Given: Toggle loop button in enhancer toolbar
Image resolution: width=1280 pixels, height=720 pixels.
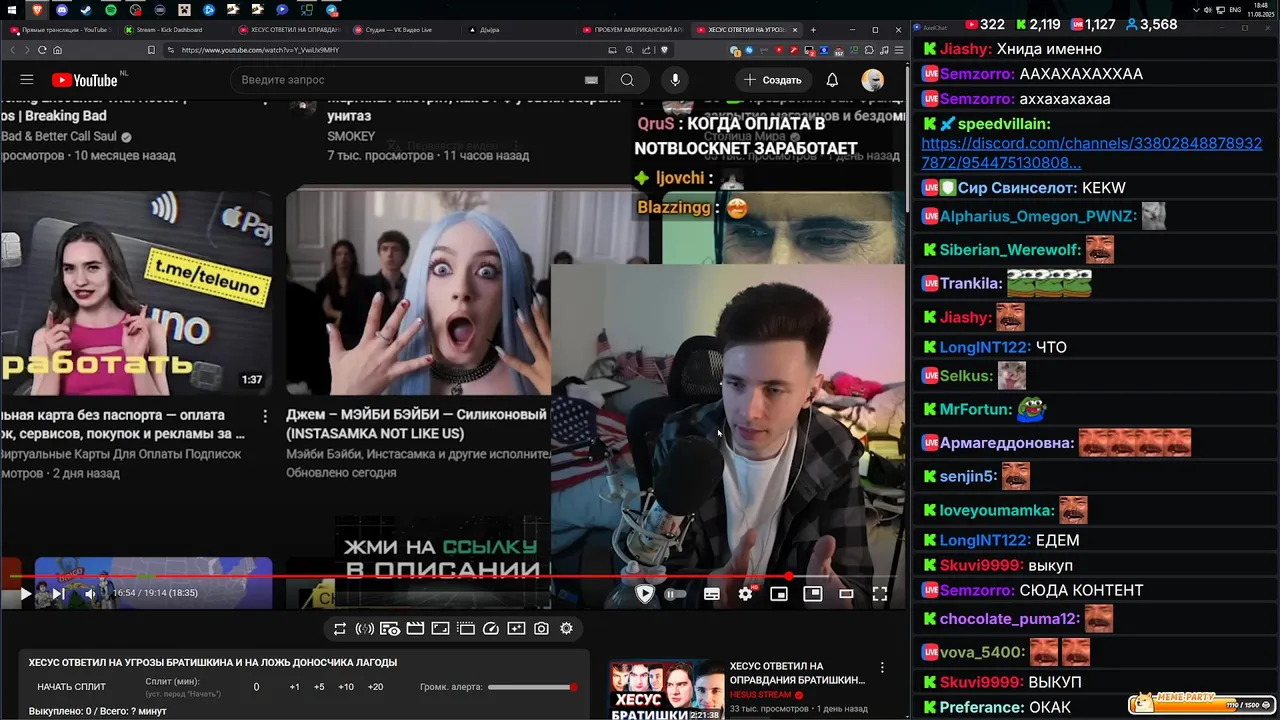Looking at the screenshot, I should point(340,629).
